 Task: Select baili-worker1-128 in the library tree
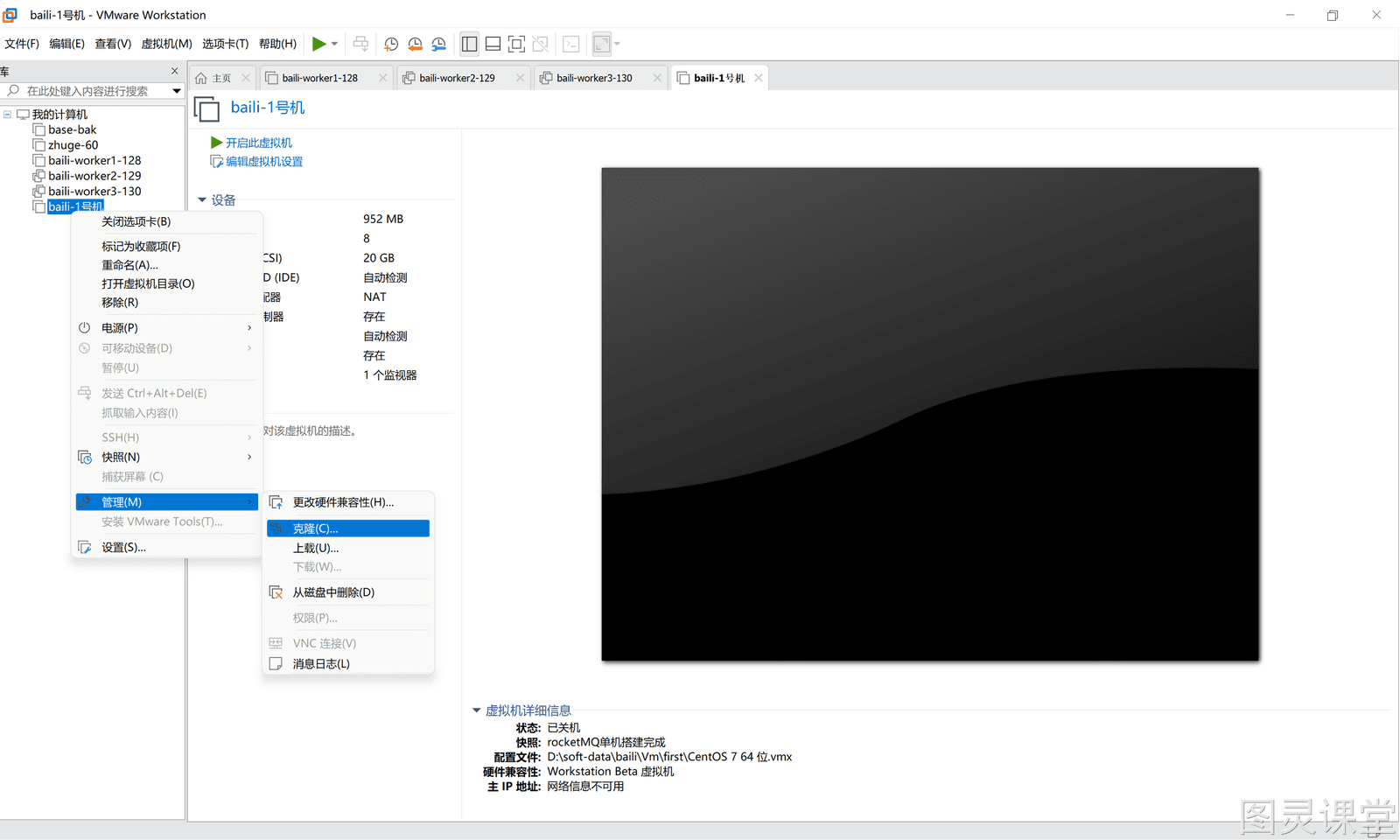point(94,160)
